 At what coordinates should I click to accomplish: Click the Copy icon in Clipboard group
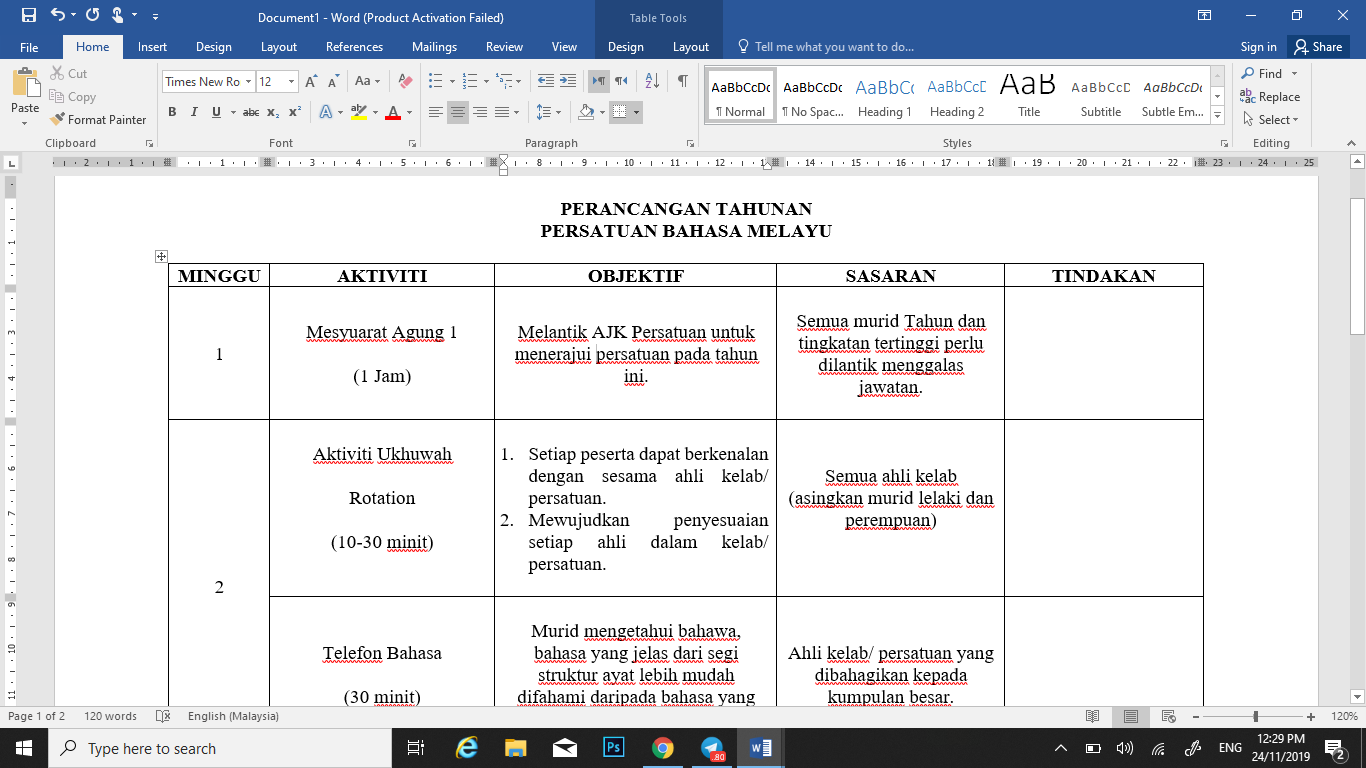click(57, 97)
